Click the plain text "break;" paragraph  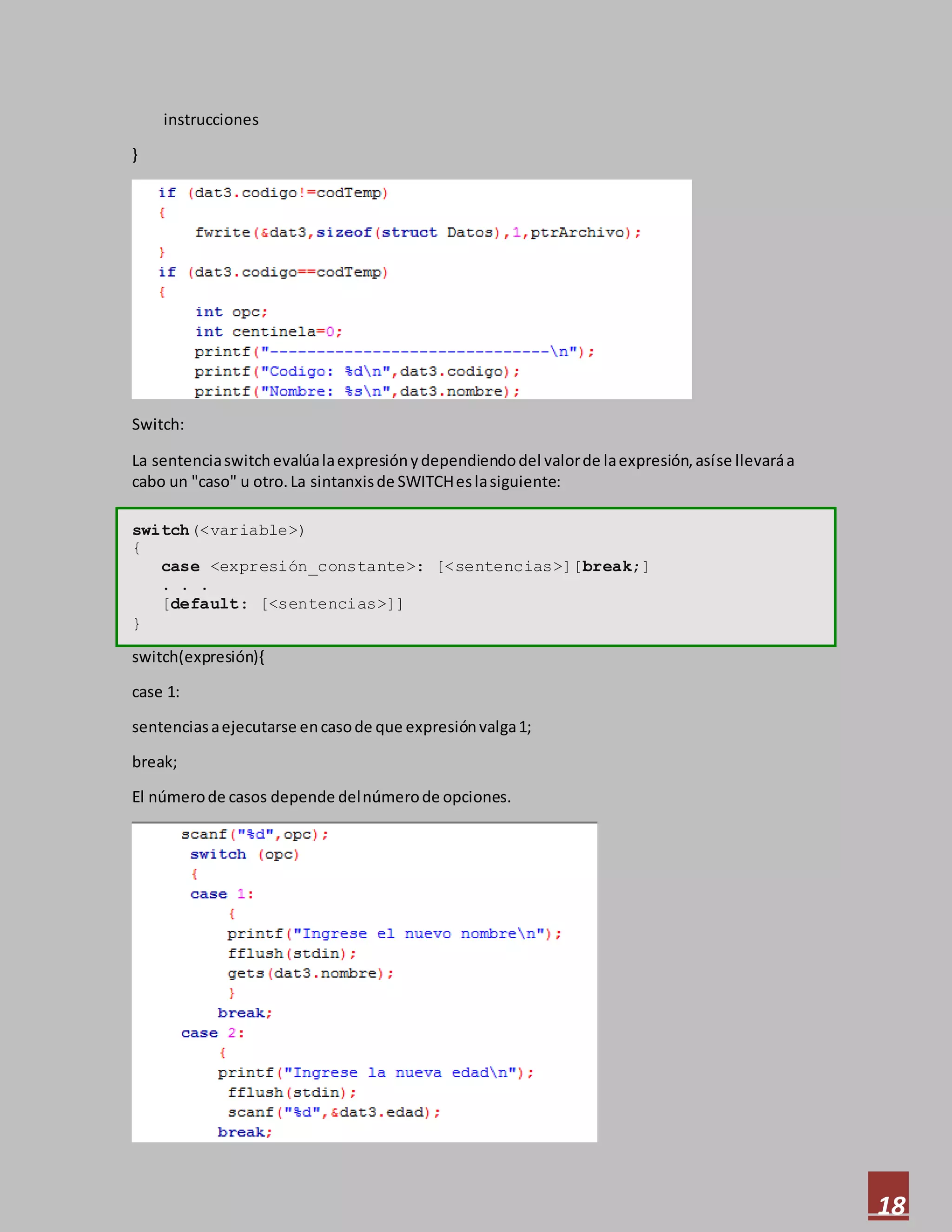coord(154,762)
